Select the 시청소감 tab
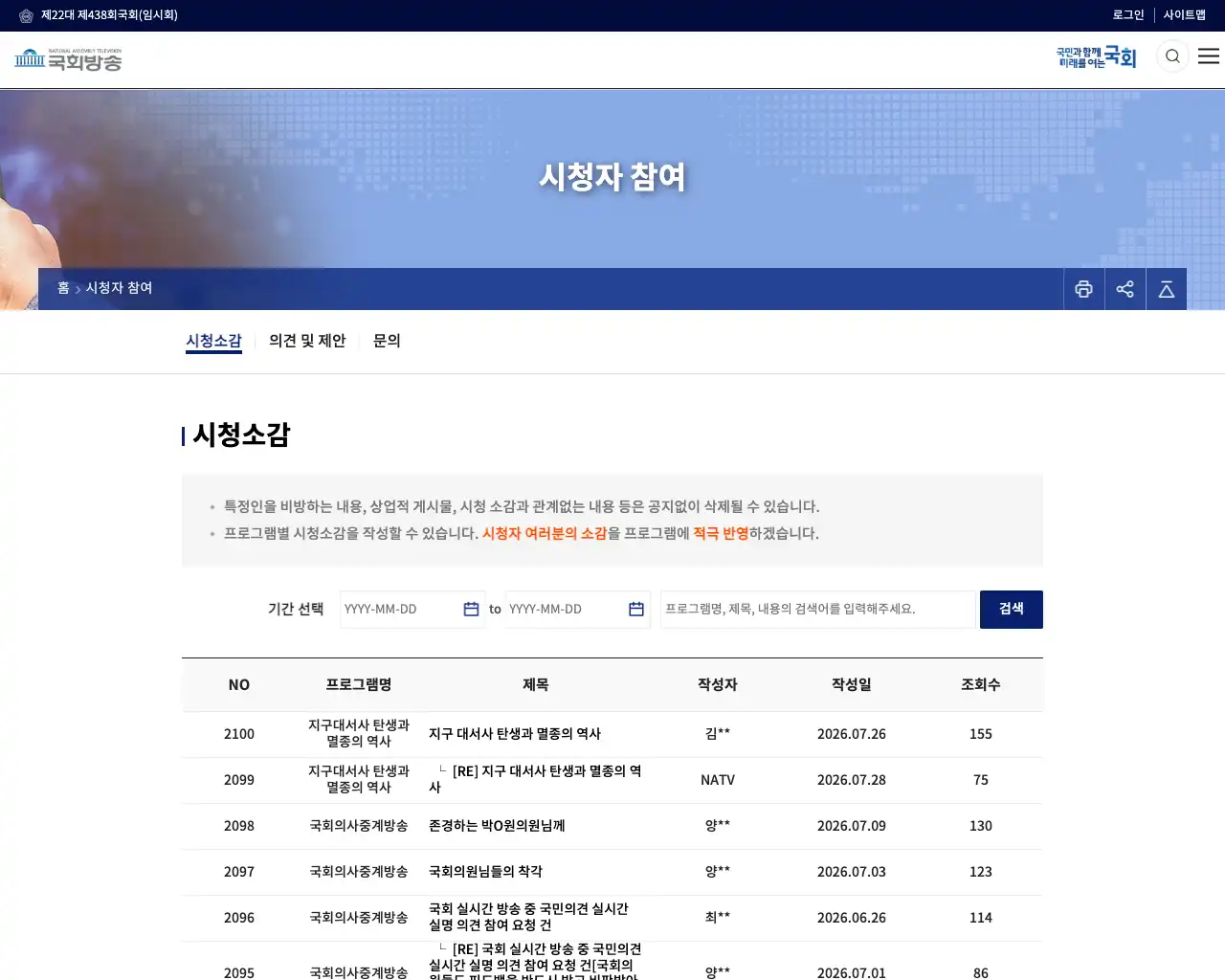 [x=213, y=341]
